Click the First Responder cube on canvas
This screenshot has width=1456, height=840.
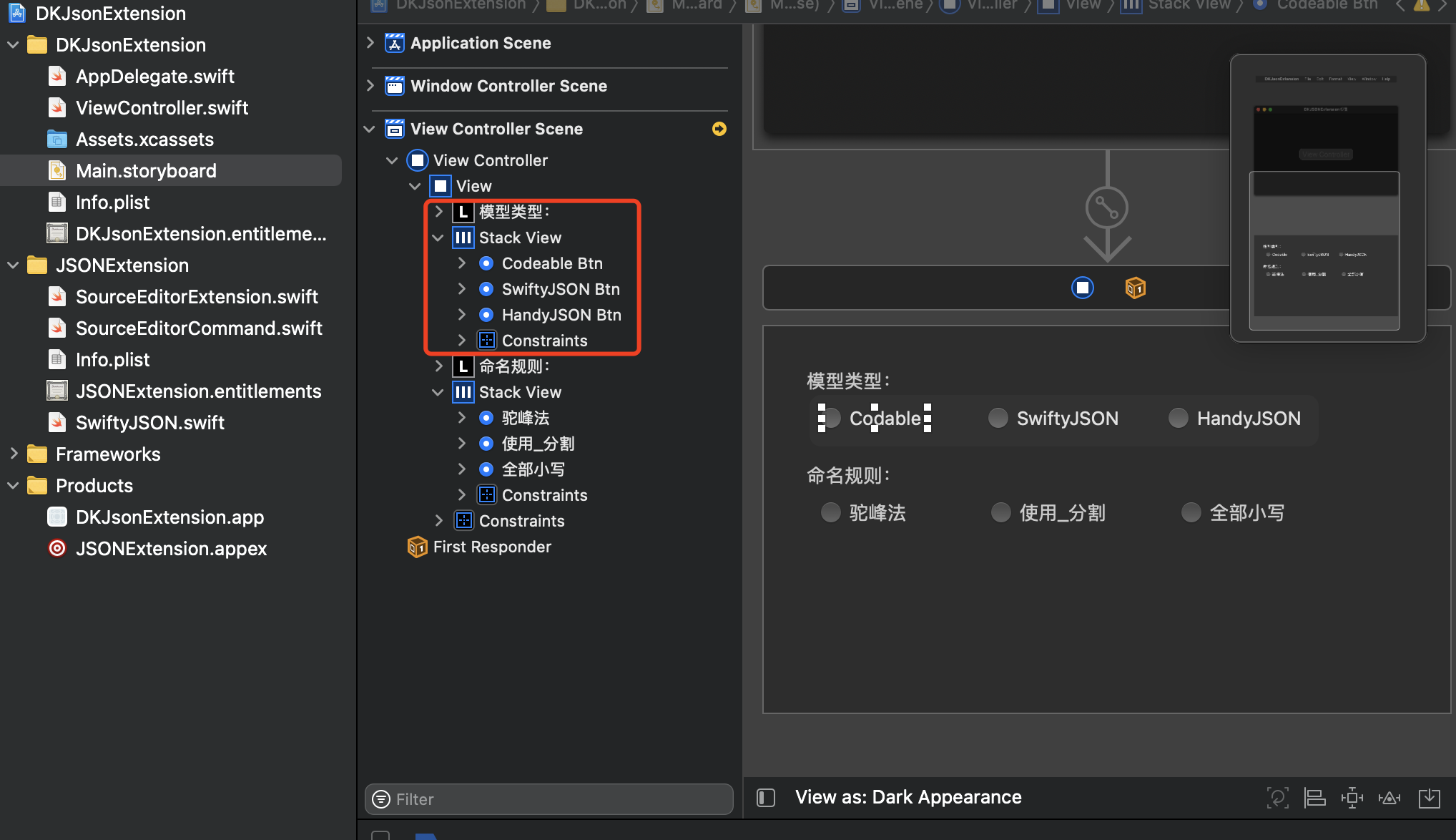(x=1135, y=288)
